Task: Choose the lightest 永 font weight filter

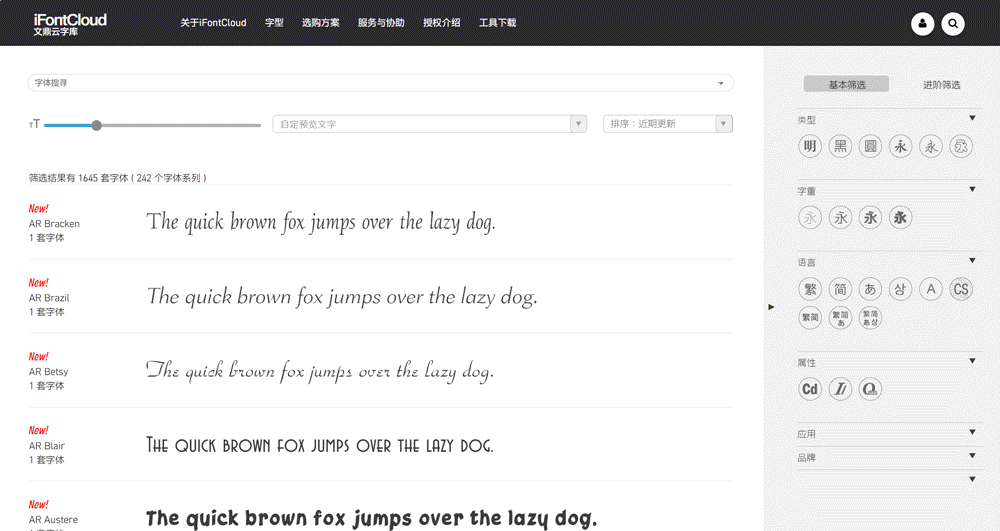Action: (x=810, y=218)
